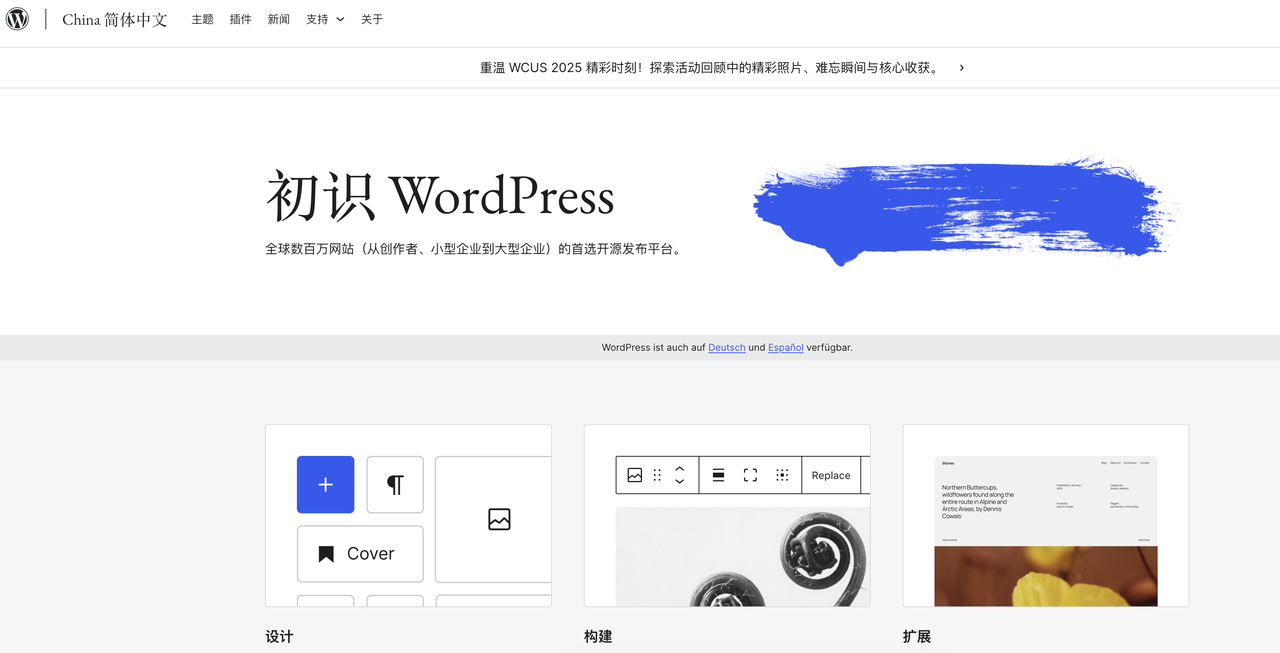Viewport: 1280px width, 653px height.
Task: Open the 插件 menu item
Action: (240, 19)
